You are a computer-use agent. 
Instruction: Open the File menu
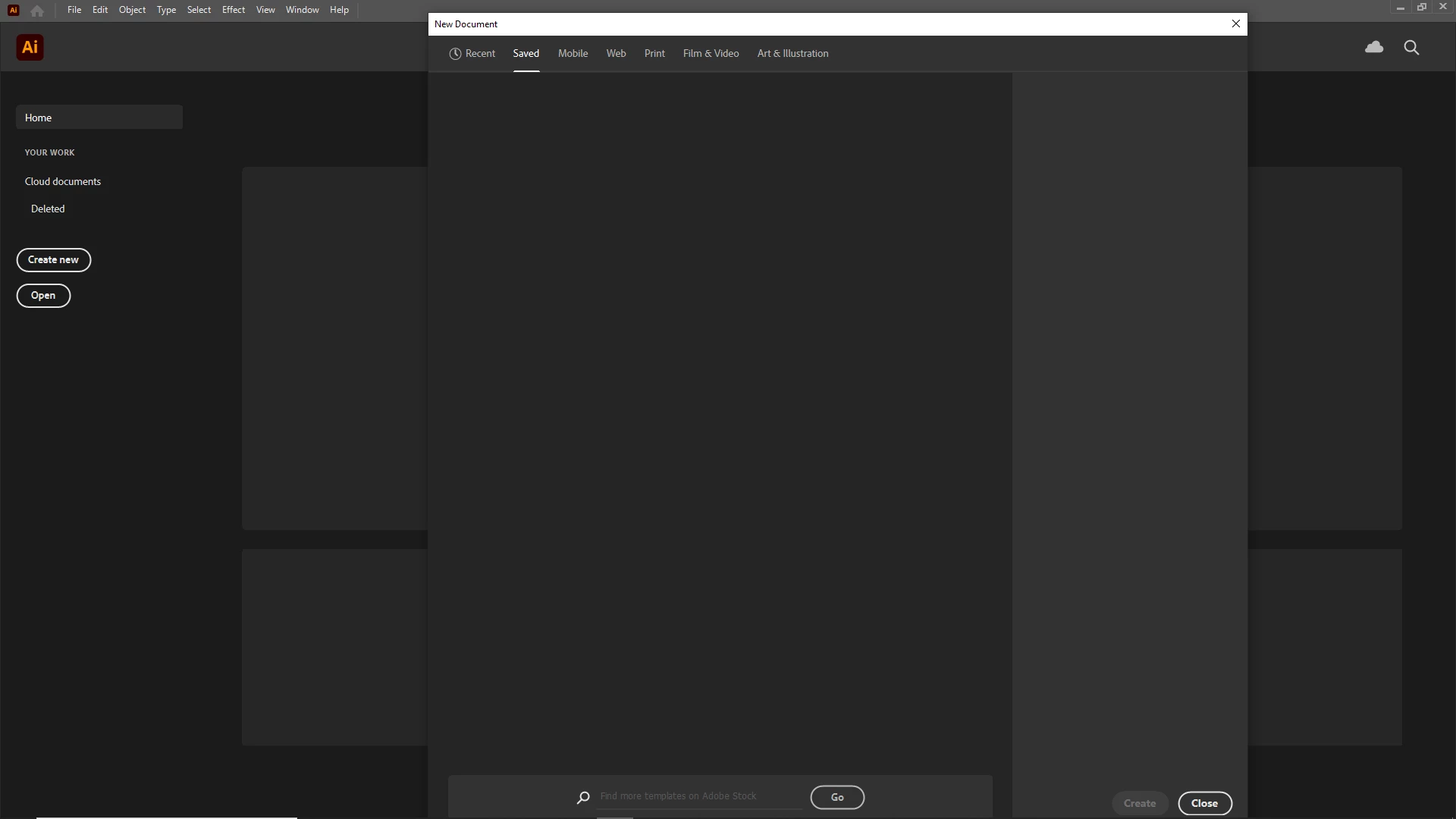74,10
